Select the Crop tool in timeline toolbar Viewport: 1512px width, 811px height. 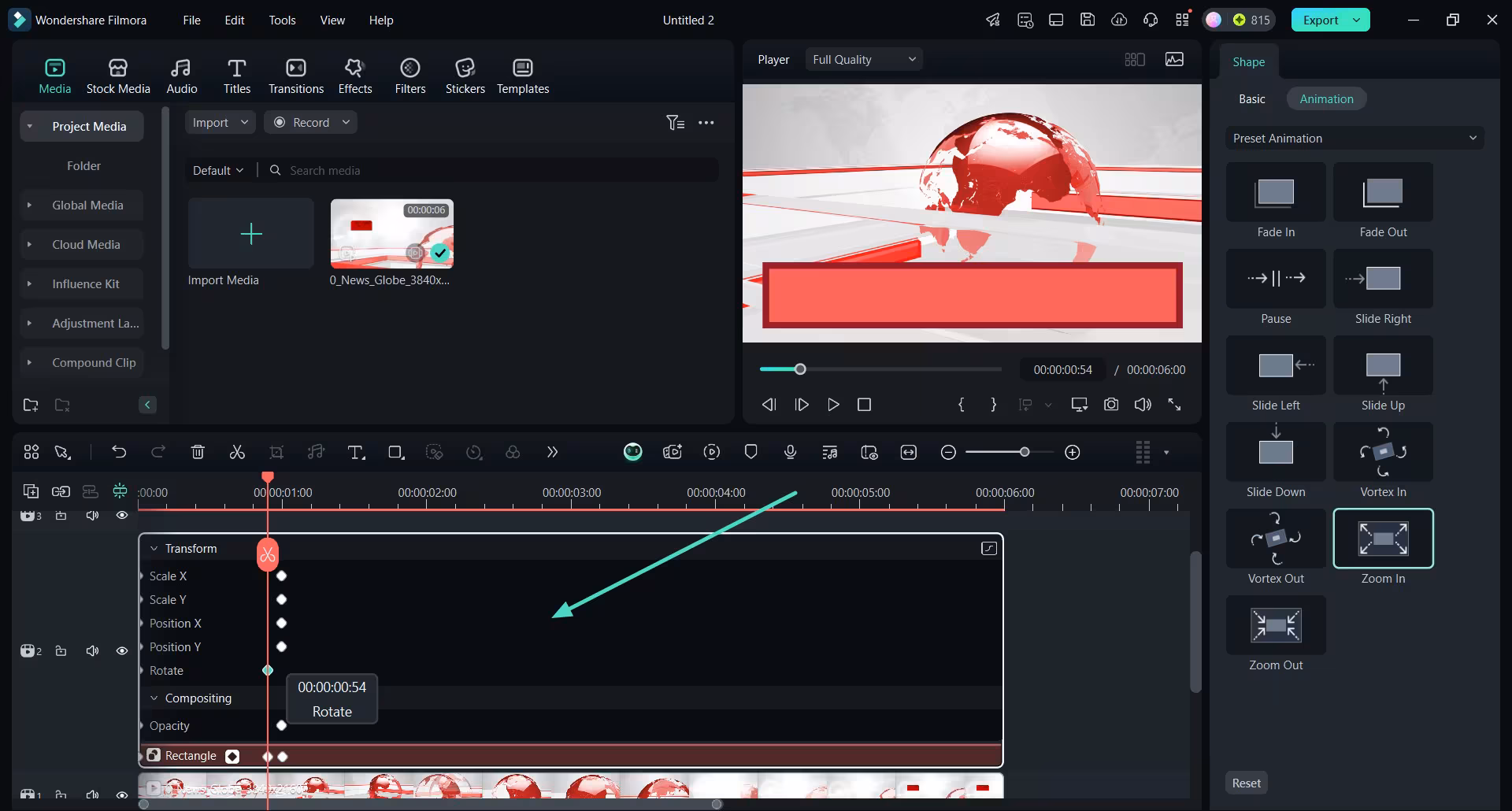coord(276,452)
